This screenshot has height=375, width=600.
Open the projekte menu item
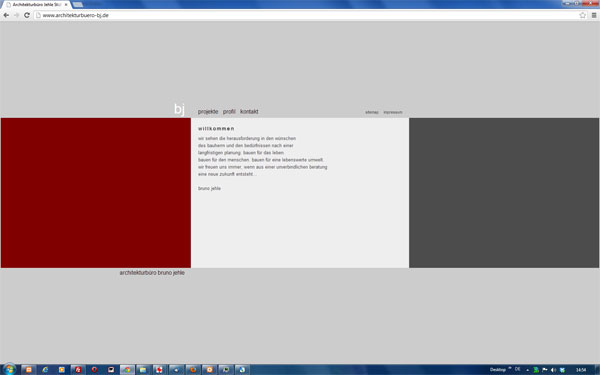tap(208, 112)
